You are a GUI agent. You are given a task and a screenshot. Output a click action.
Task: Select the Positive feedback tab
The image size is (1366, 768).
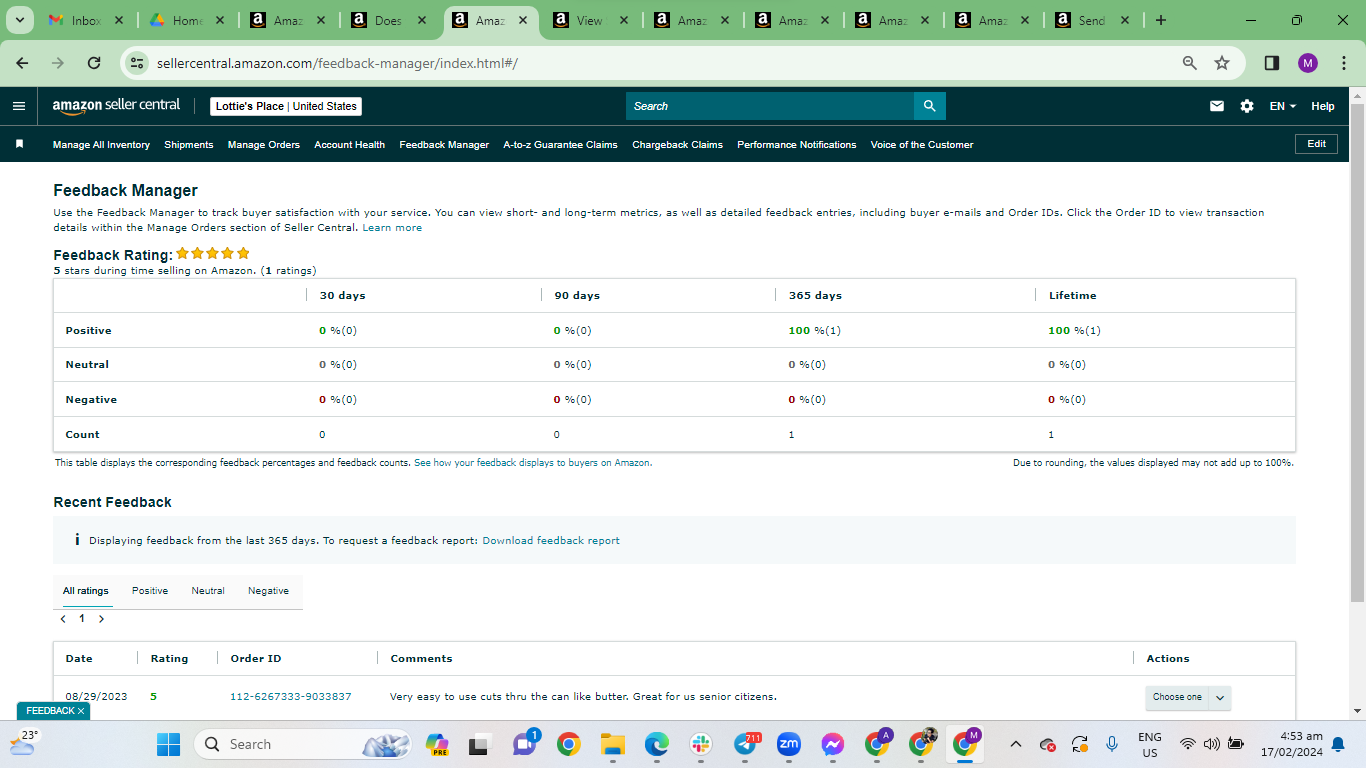coord(150,591)
